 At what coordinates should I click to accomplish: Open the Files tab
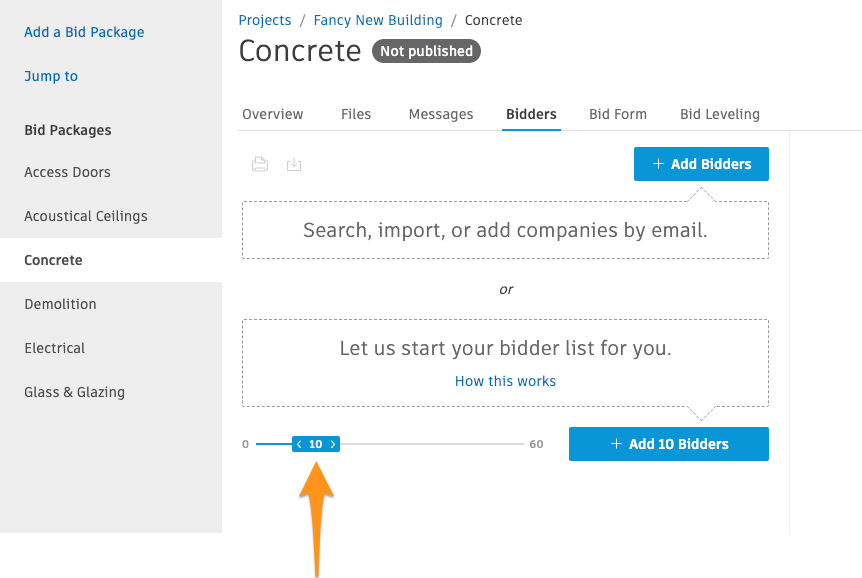click(356, 114)
